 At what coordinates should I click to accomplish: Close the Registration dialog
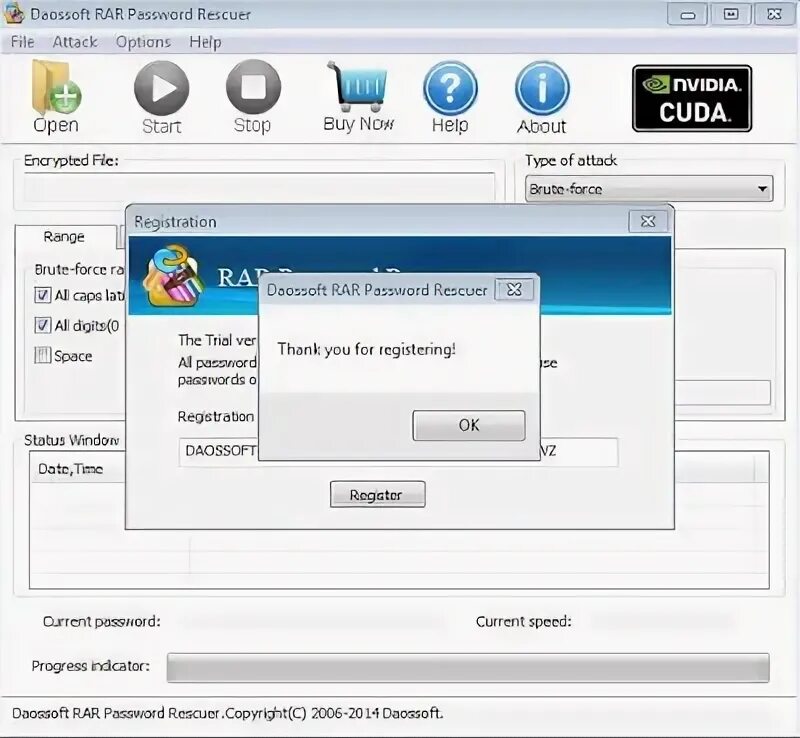point(648,222)
